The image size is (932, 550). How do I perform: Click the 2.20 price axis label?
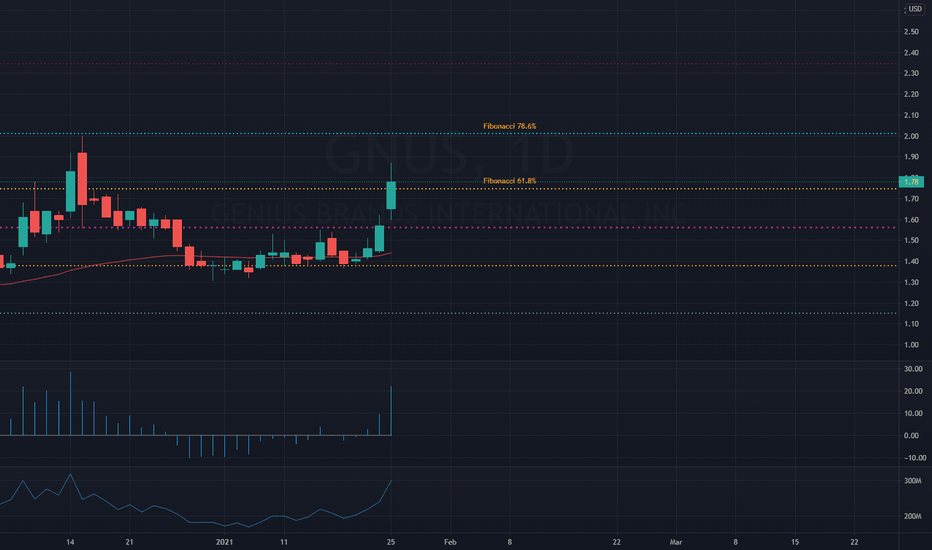click(x=911, y=94)
